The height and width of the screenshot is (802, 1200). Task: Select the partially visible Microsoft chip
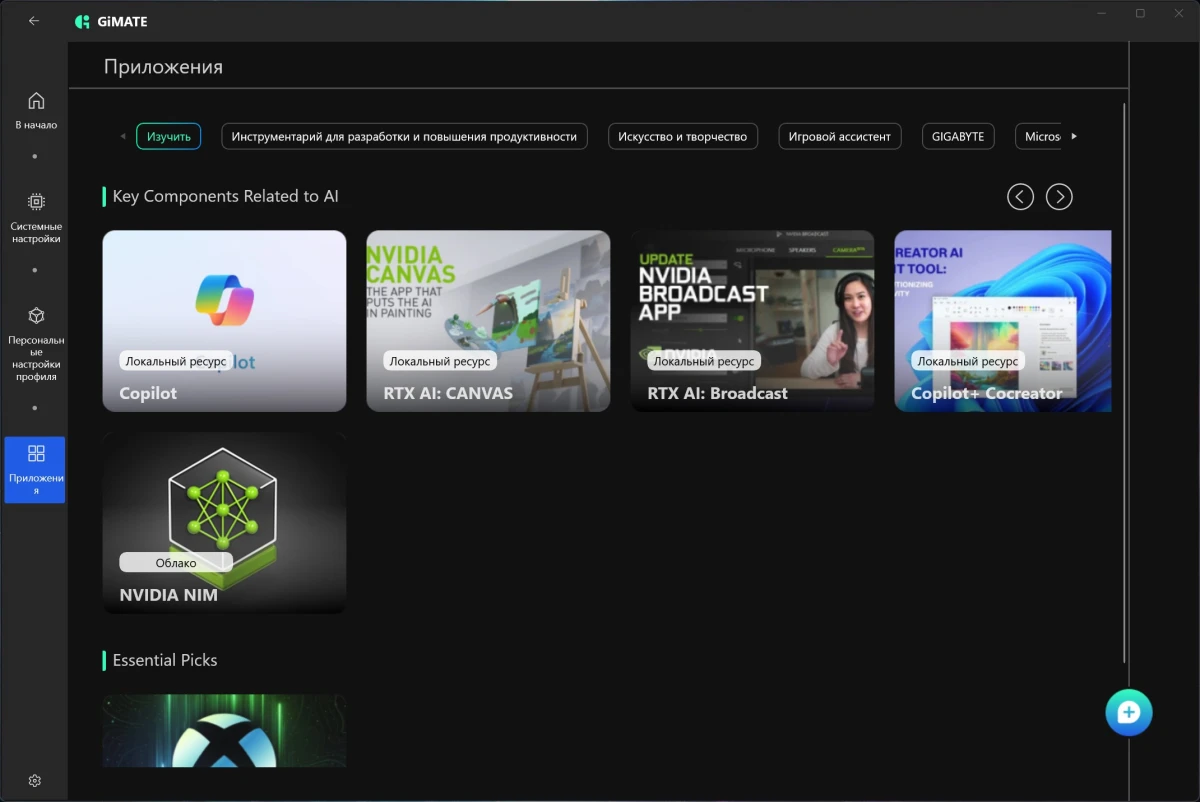click(x=1039, y=136)
